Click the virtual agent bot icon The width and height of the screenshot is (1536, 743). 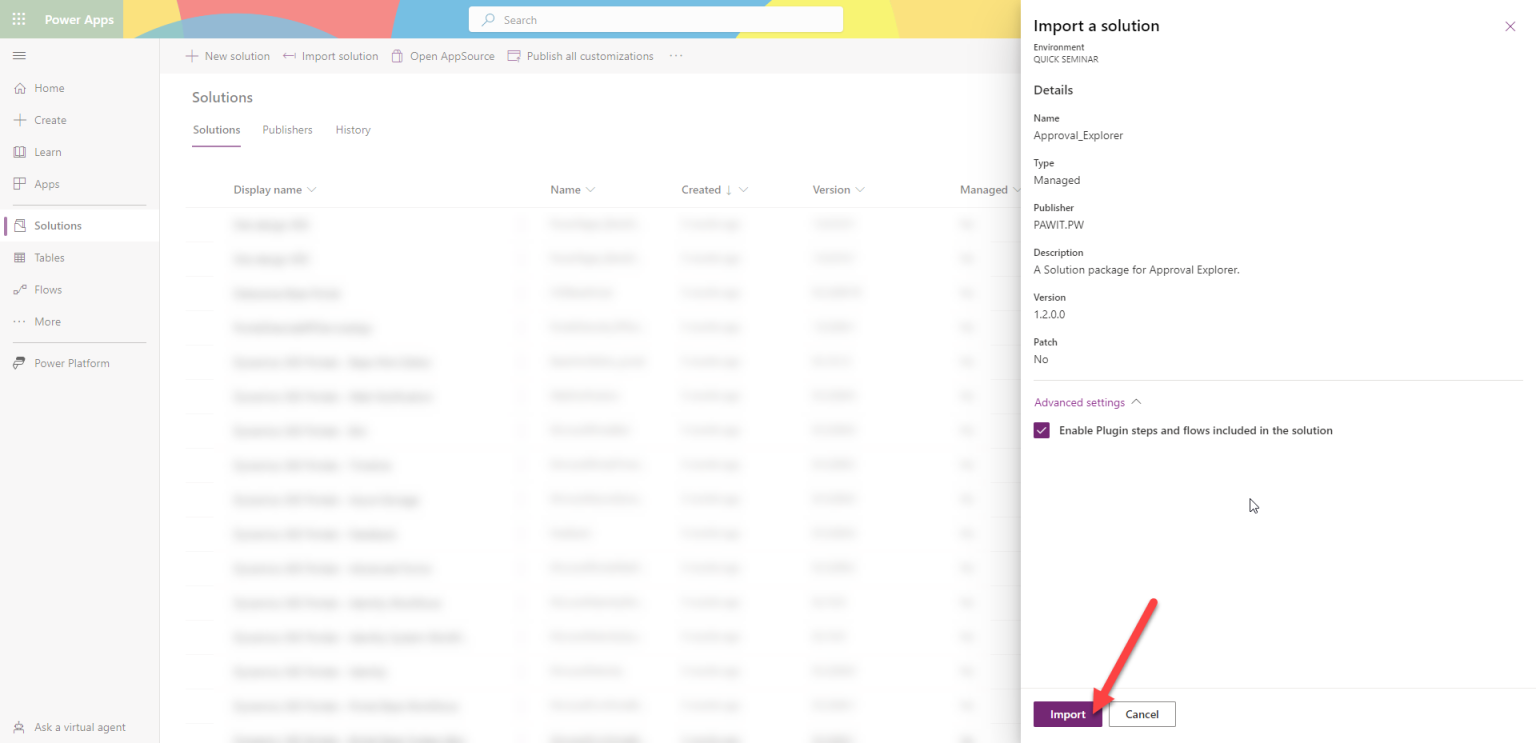point(19,727)
